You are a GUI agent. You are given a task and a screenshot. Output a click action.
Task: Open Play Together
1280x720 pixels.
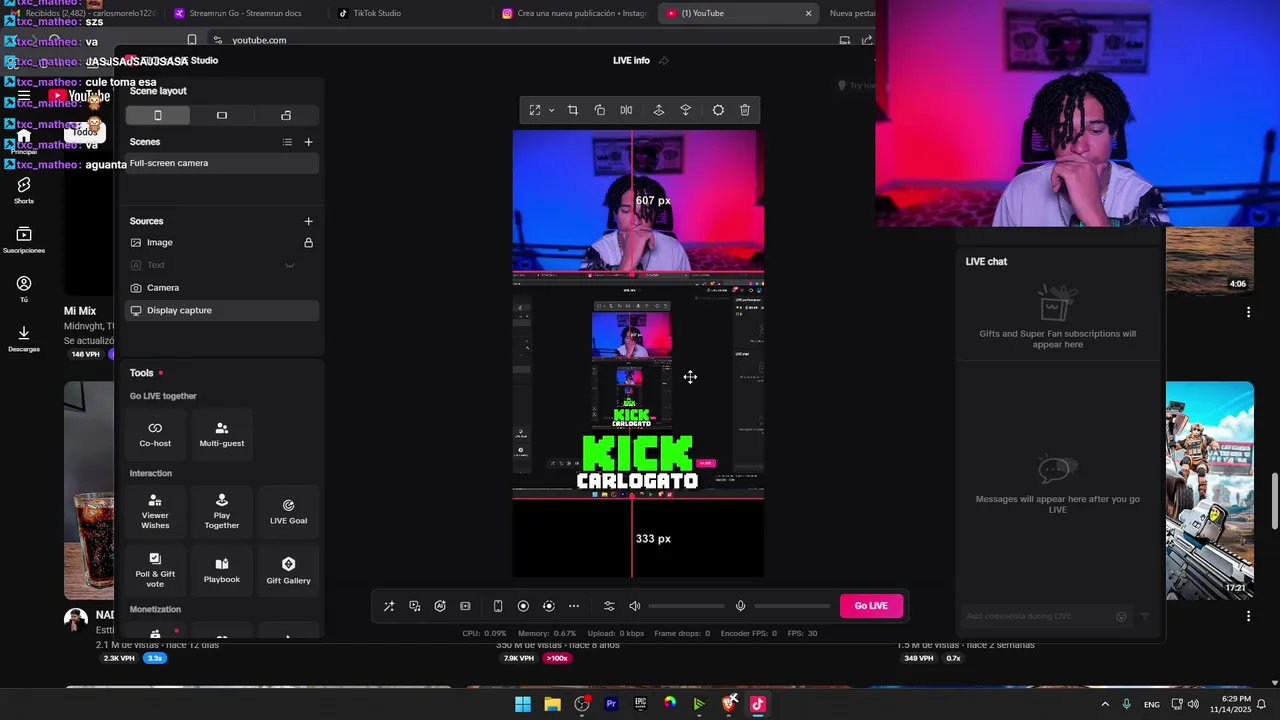[x=222, y=511]
